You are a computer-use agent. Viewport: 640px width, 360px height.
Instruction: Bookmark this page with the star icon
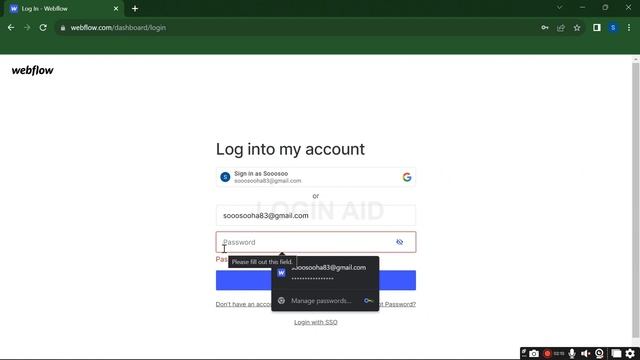(577, 28)
